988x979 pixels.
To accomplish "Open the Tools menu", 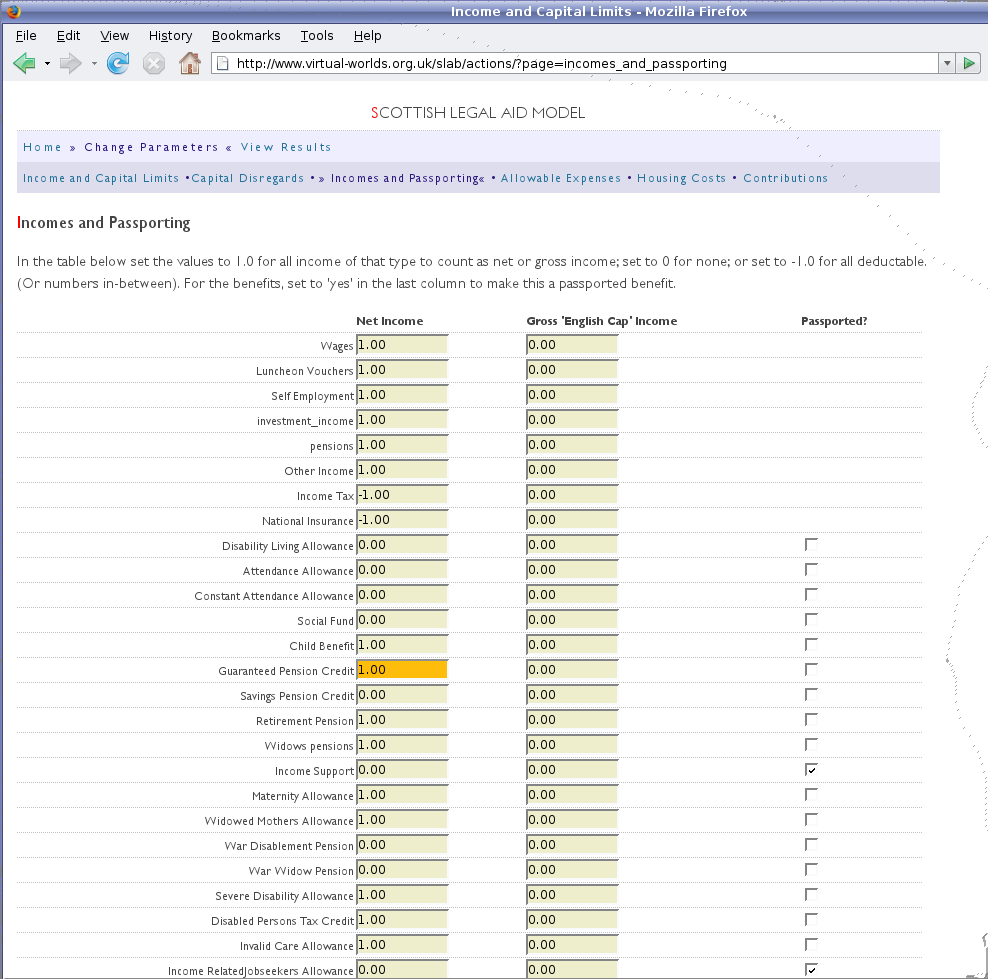I will click(x=317, y=36).
